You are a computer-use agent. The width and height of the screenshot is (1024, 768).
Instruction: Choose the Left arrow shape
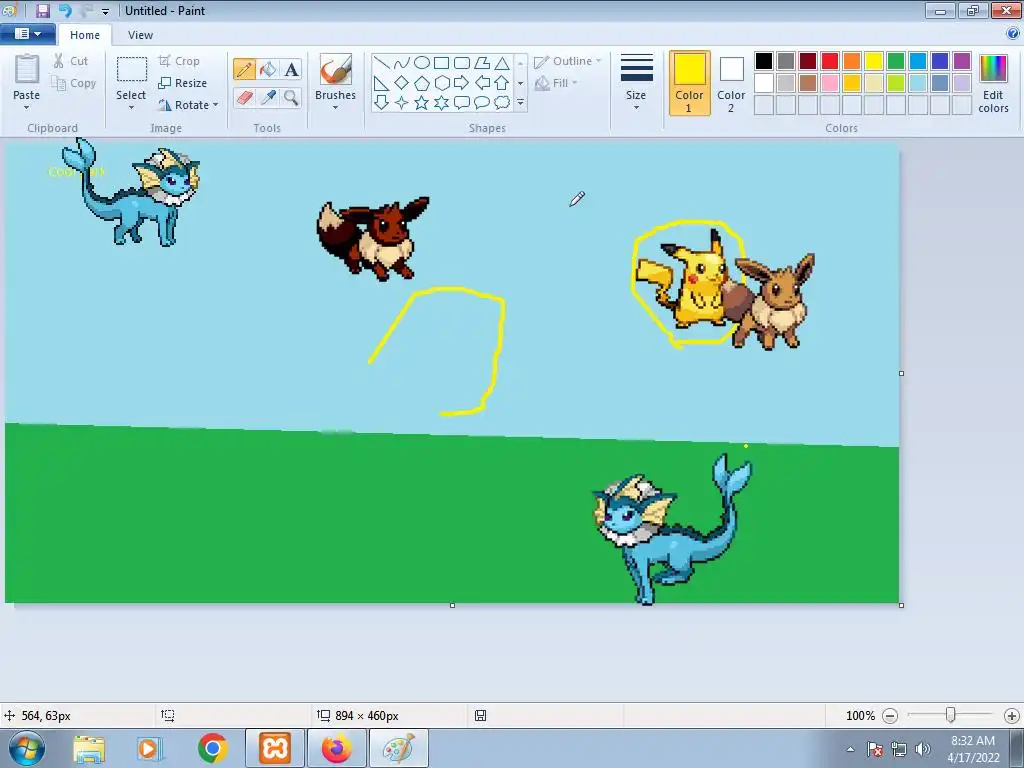point(482,83)
